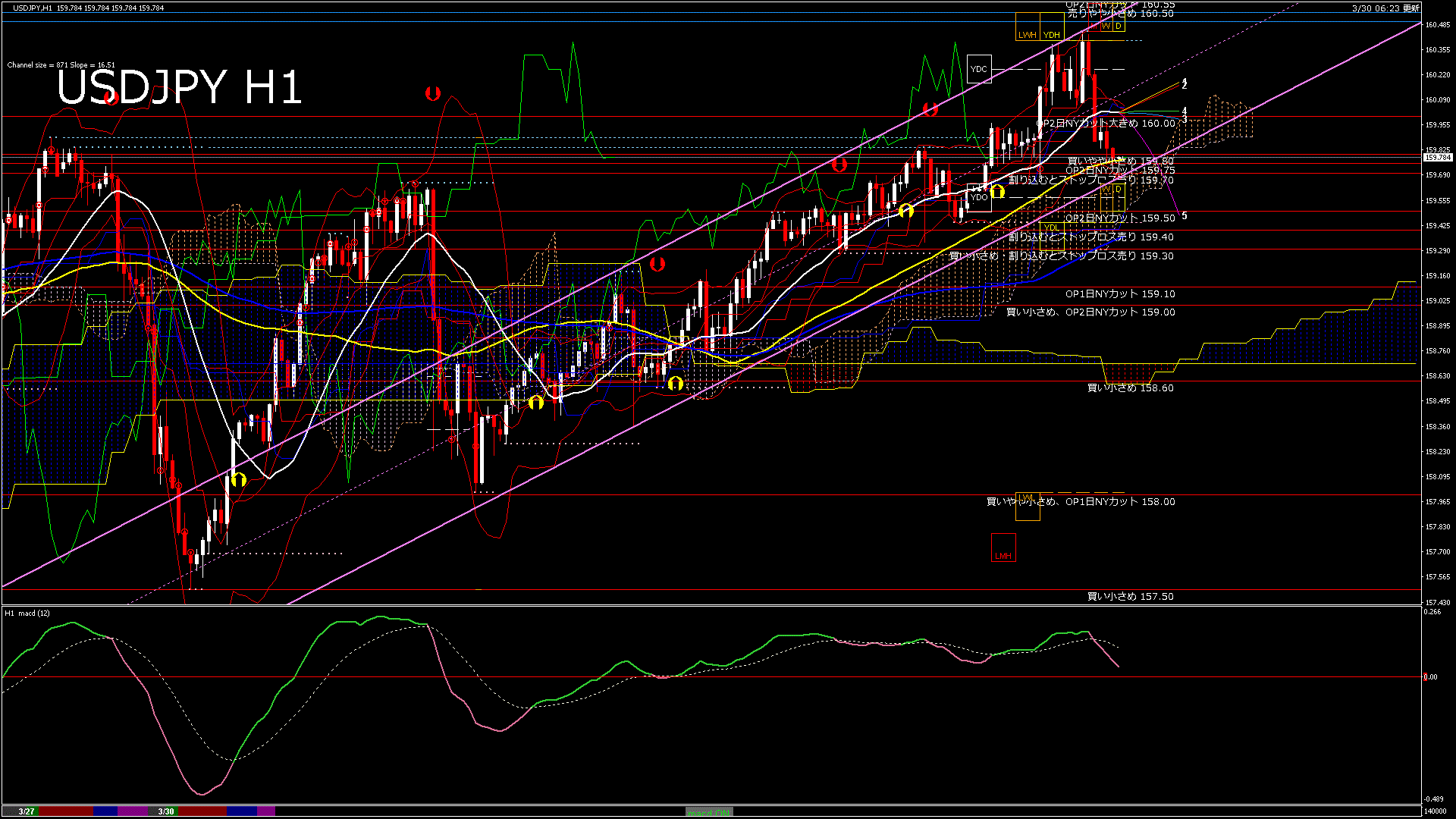Click the 159.784 price tag on the right axis

click(1440, 158)
